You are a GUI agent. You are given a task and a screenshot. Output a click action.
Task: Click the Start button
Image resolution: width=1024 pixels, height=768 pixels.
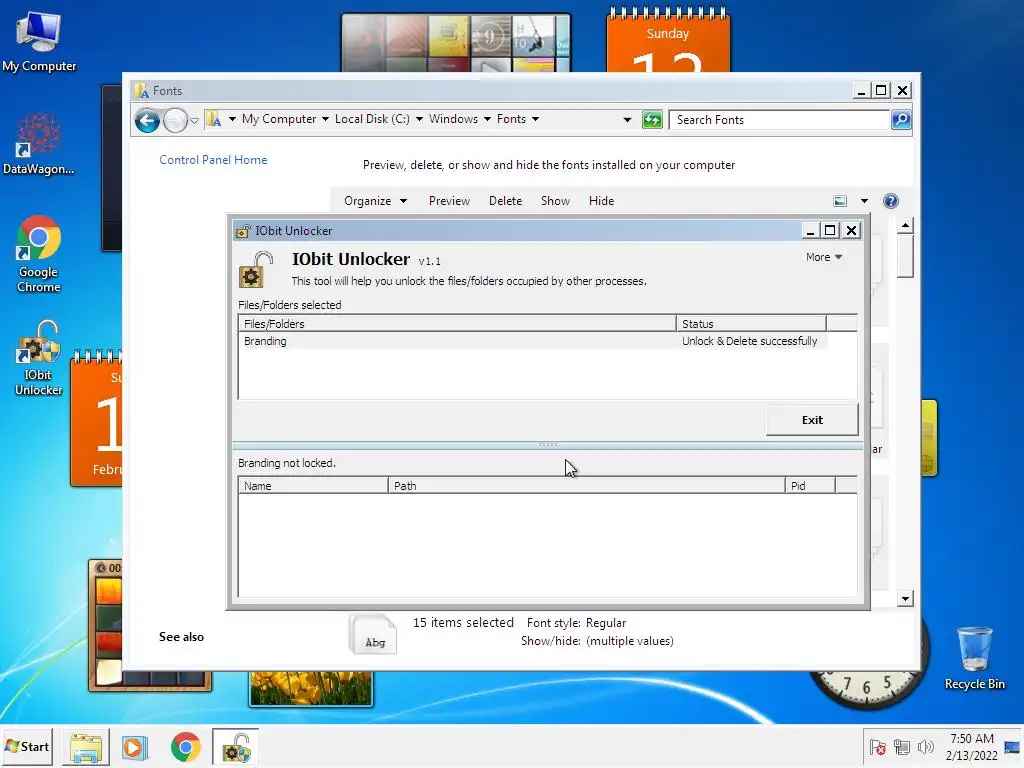click(27, 746)
